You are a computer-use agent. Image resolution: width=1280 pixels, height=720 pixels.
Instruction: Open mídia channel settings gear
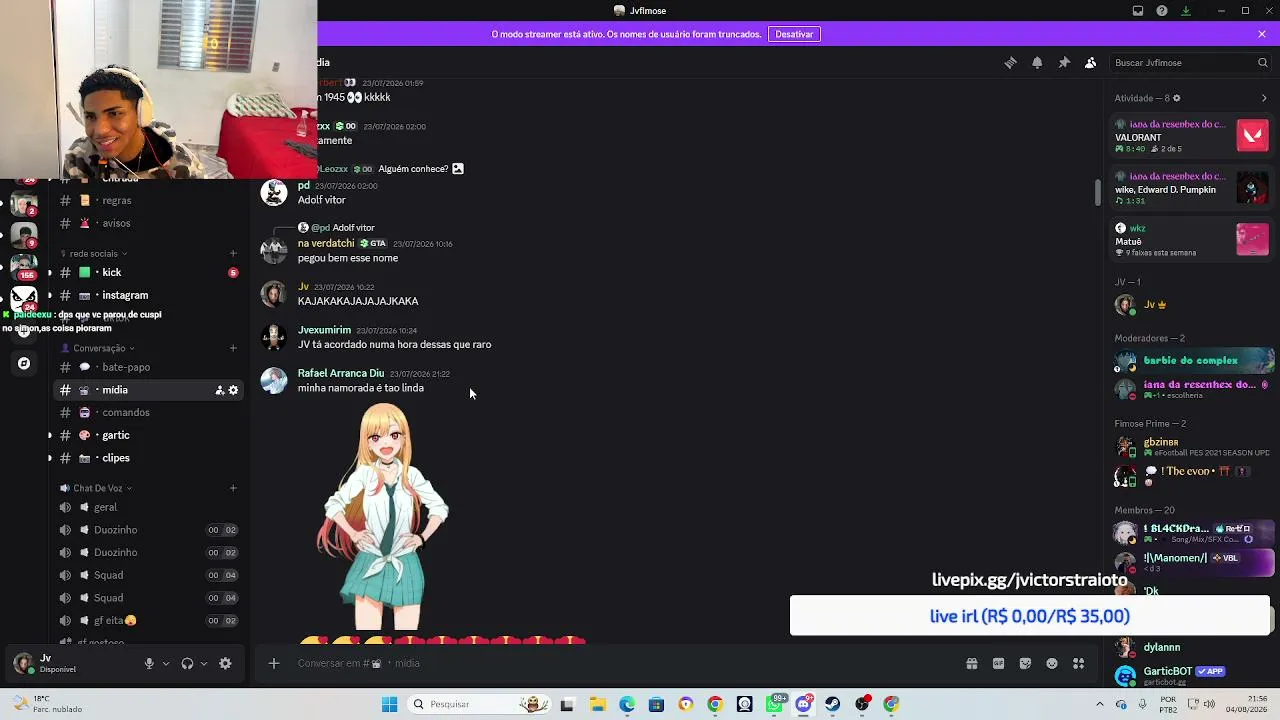[233, 390]
